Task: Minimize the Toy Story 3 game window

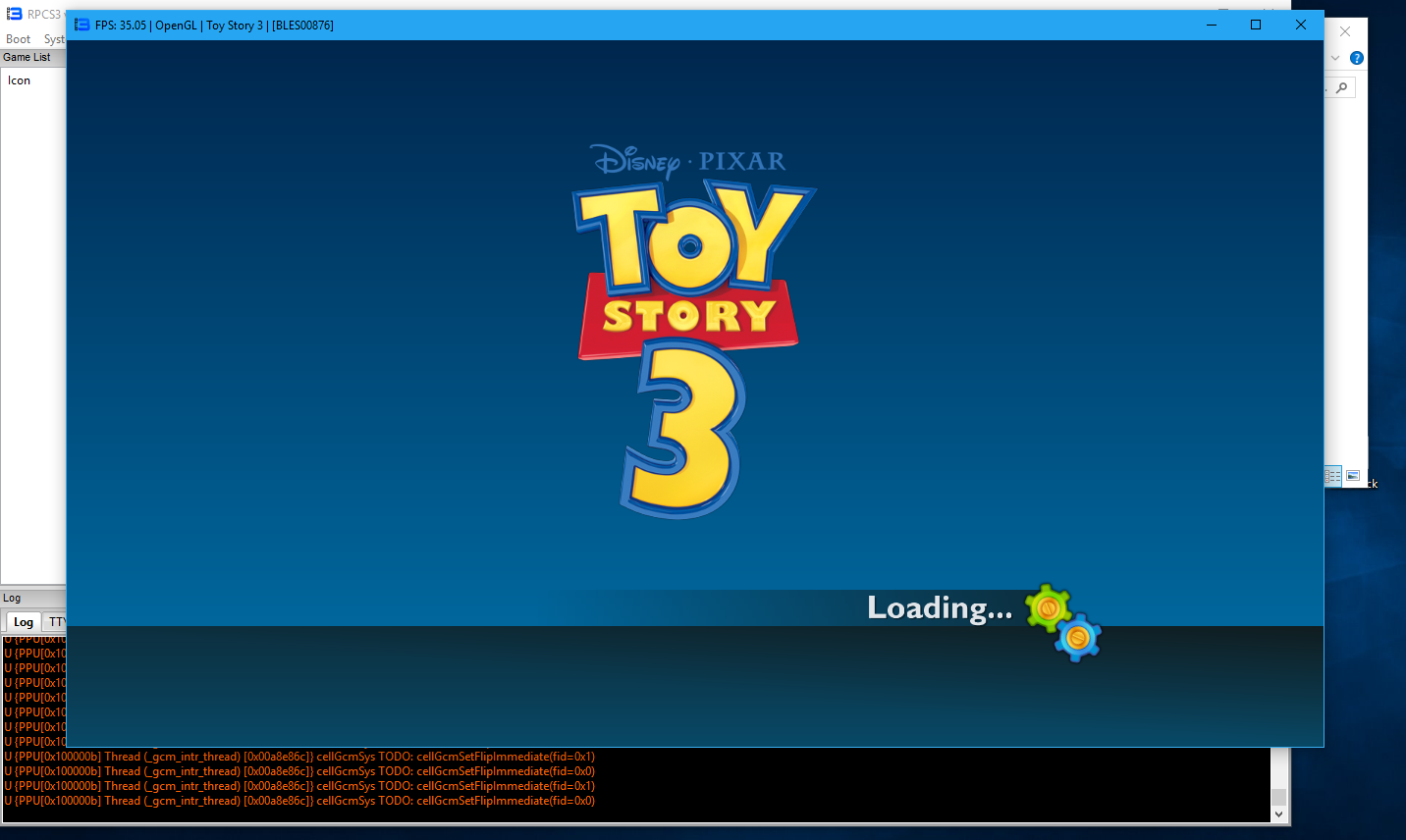Action: pos(1212,25)
